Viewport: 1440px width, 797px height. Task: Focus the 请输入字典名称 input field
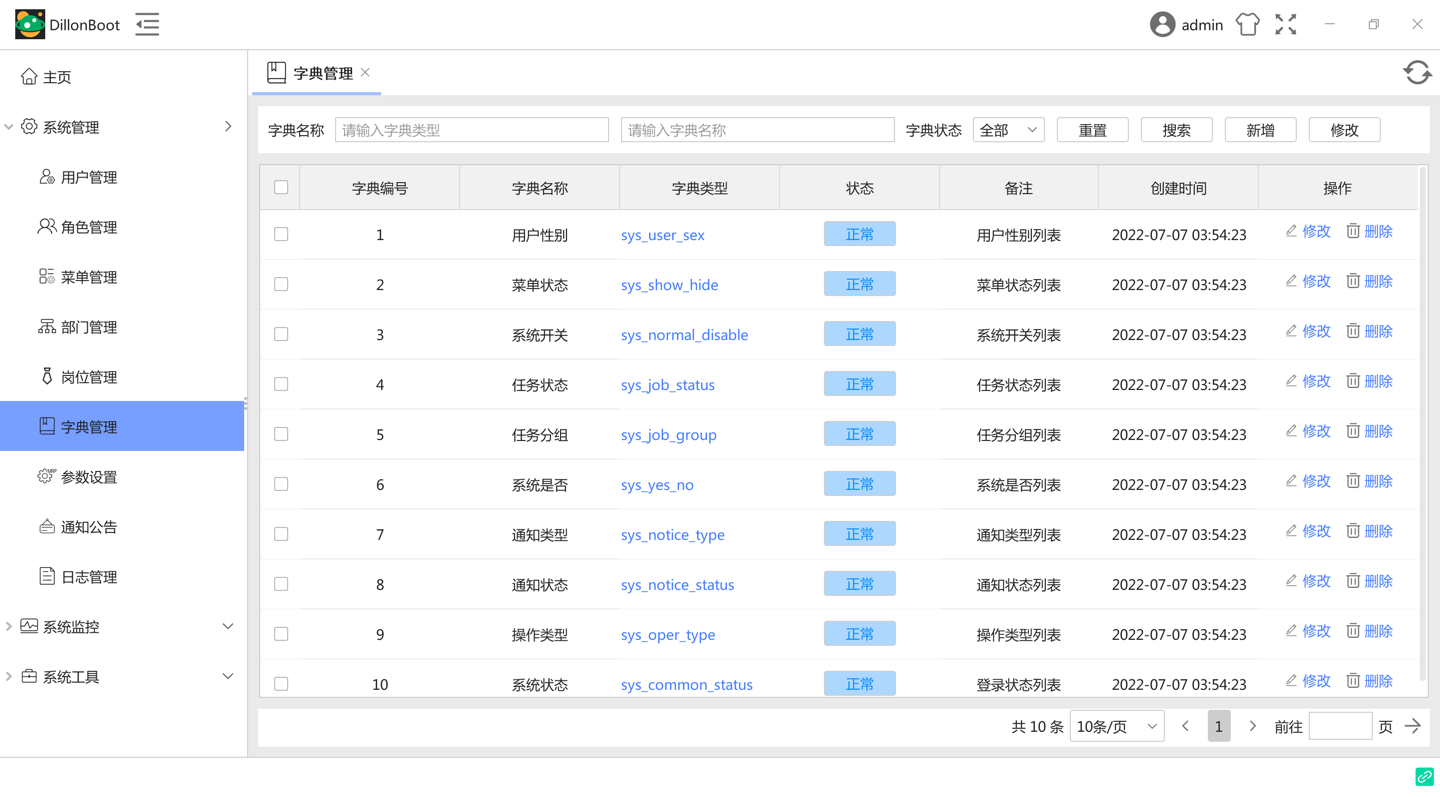758,130
